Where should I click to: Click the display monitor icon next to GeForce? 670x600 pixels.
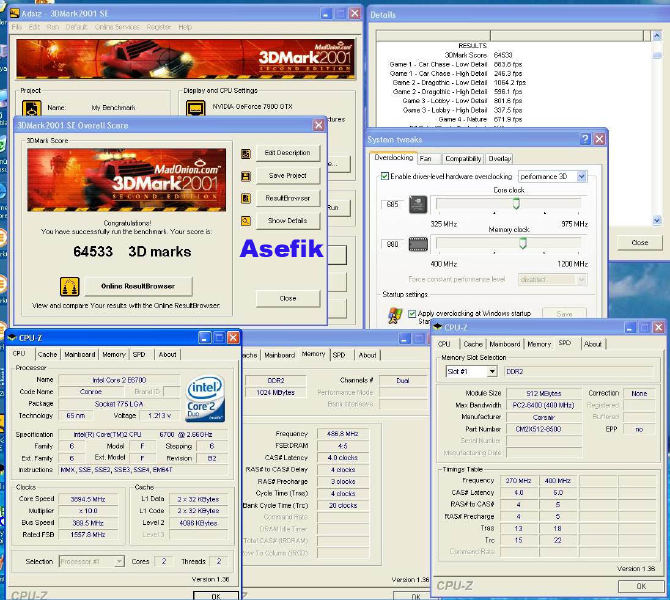pos(196,108)
